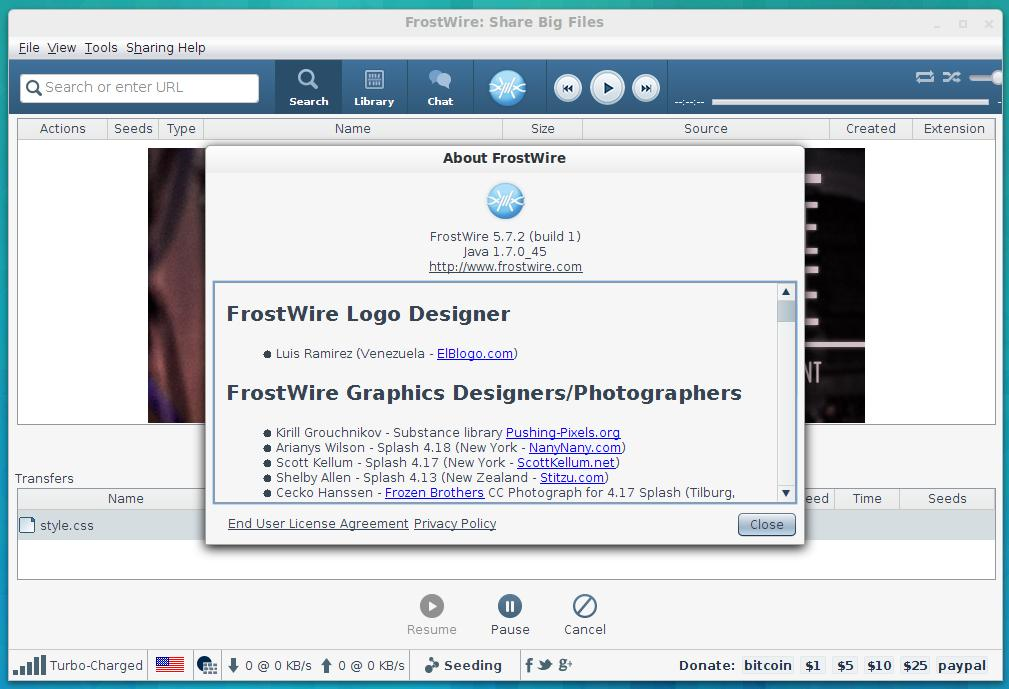This screenshot has width=1009, height=689.
Task: Open the Chat panel
Action: click(440, 88)
